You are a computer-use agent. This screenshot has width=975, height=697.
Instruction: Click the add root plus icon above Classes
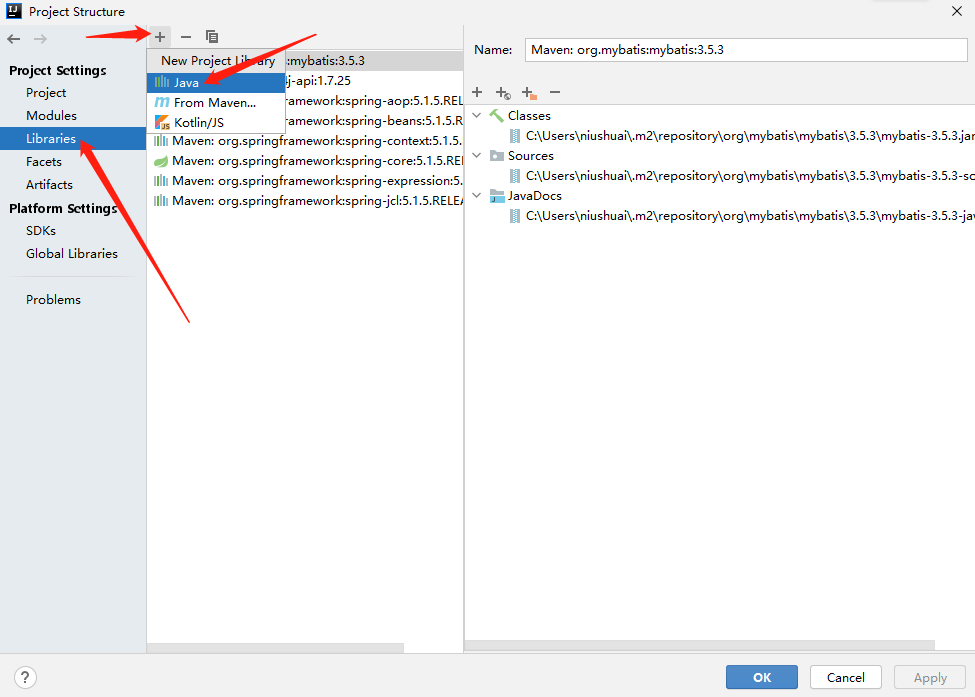pyautogui.click(x=477, y=93)
